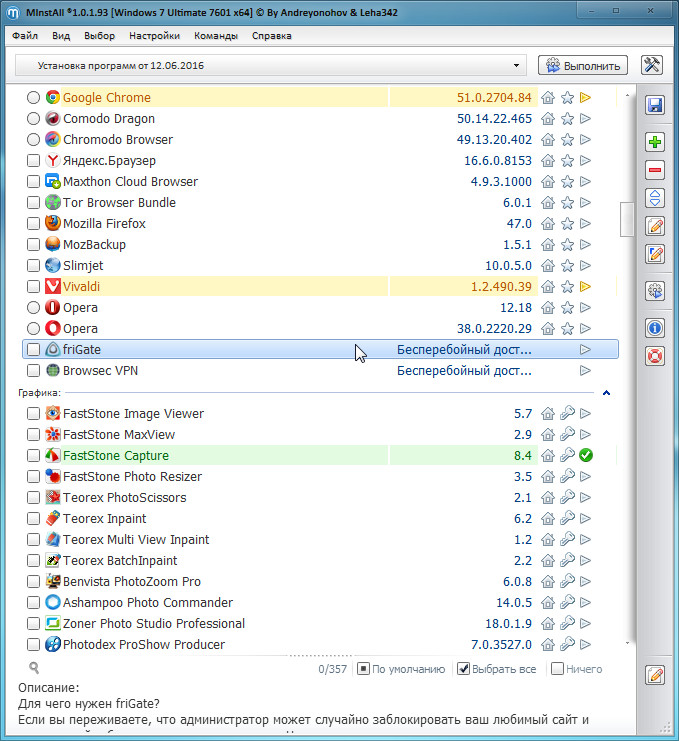Open the Вид menu
The width and height of the screenshot is (679, 741).
[x=61, y=36]
